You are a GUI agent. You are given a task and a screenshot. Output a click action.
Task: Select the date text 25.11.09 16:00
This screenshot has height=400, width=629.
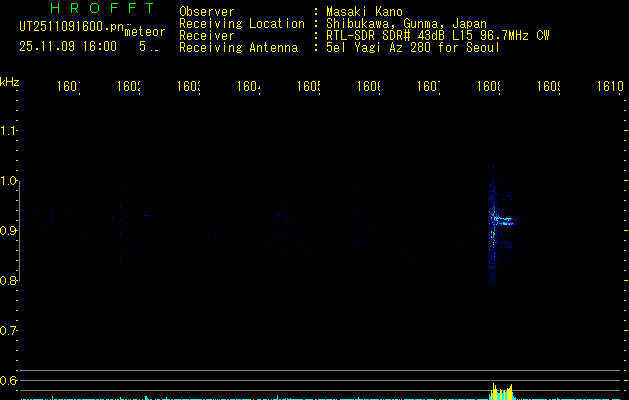click(68, 47)
